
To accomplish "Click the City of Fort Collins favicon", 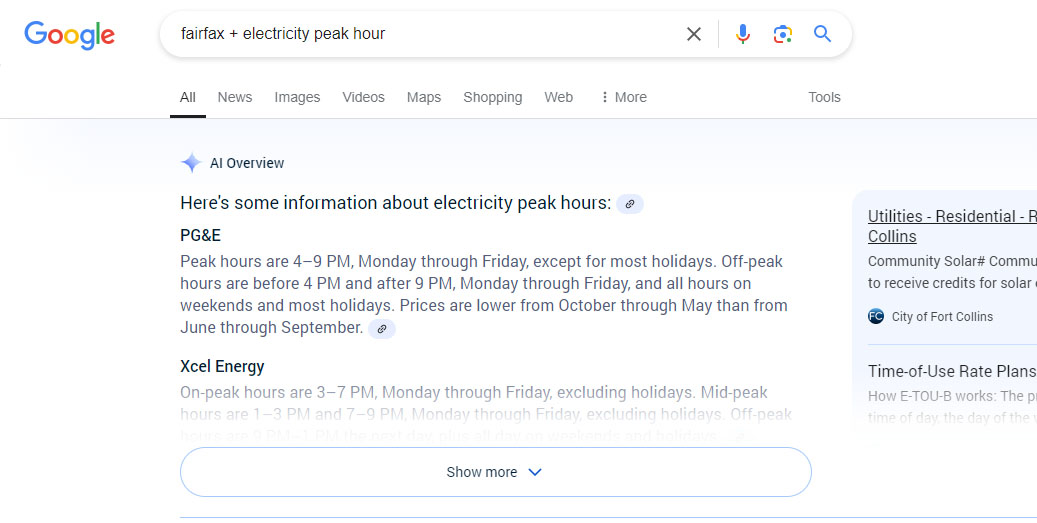I will click(x=876, y=316).
